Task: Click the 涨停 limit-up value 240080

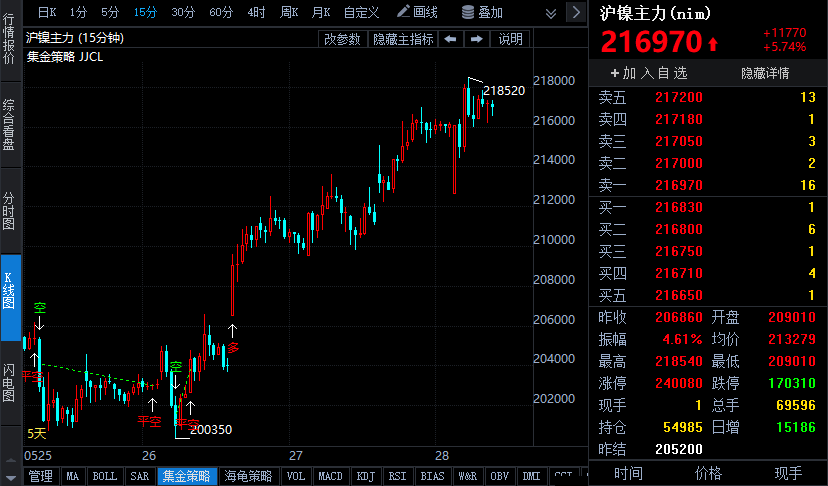Action: [x=679, y=383]
